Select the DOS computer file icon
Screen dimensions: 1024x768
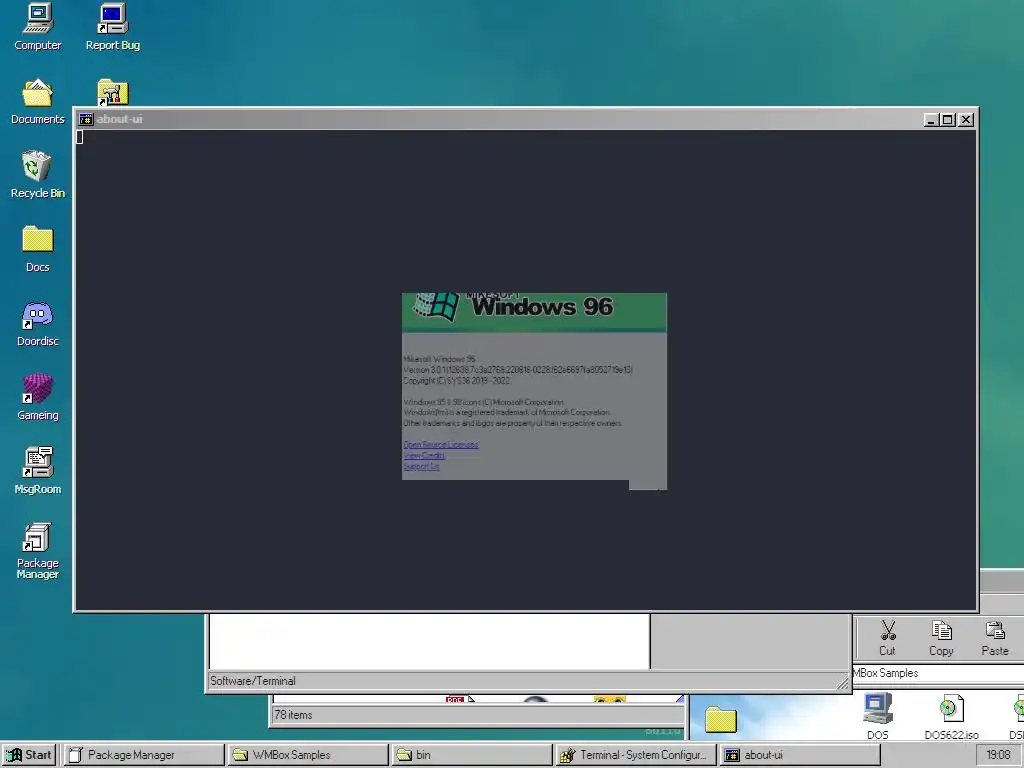click(878, 716)
